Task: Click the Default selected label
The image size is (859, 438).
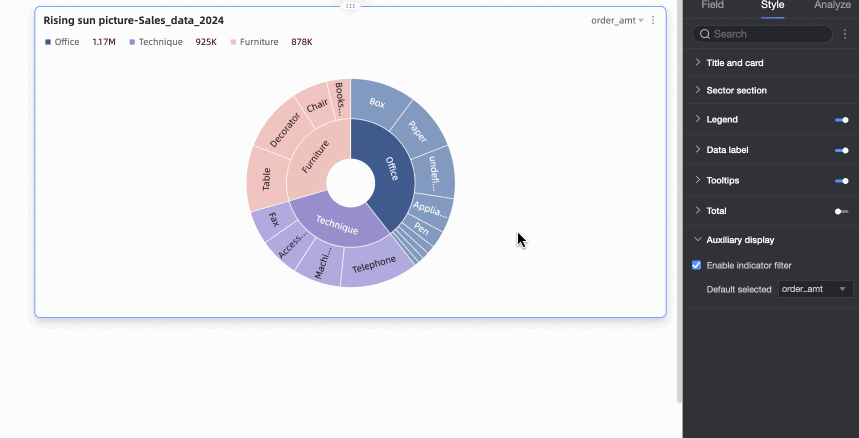Action: [738, 289]
